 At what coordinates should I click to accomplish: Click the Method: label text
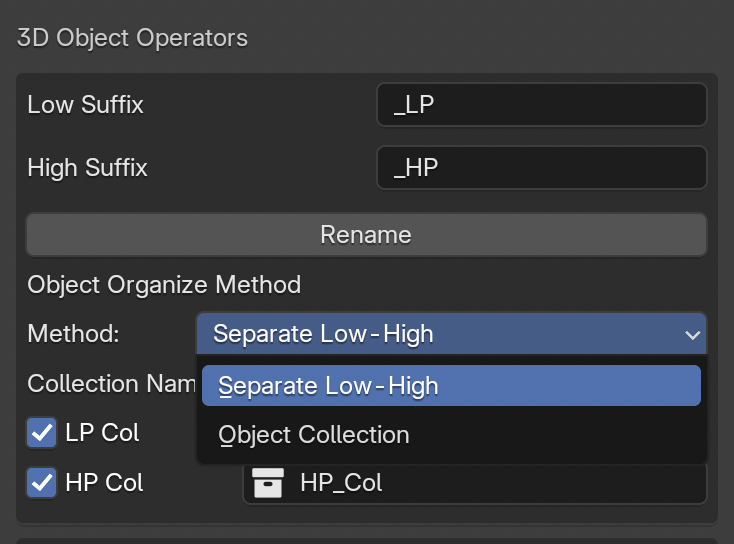point(73,334)
